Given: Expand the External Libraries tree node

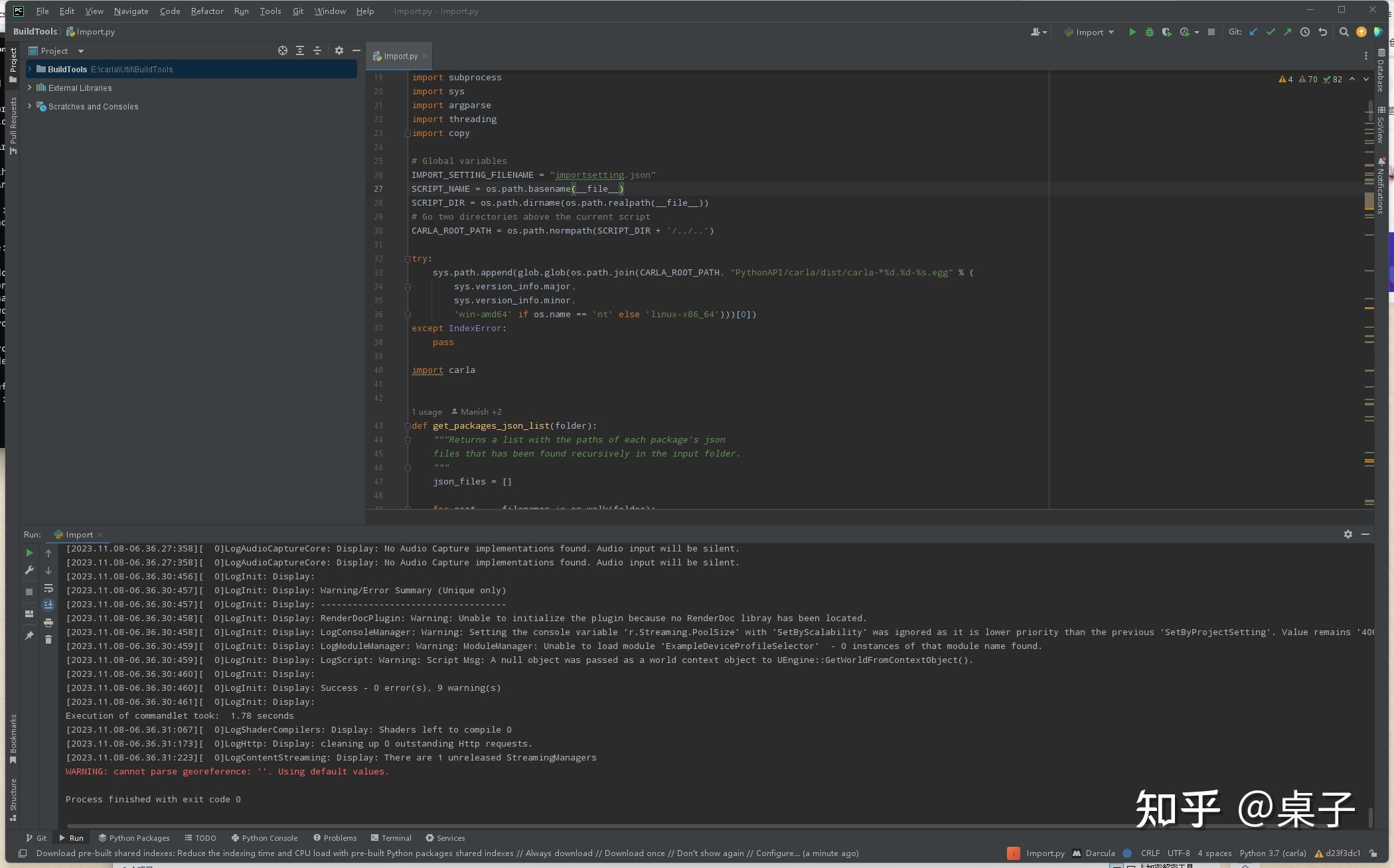Looking at the screenshot, I should click(x=29, y=88).
